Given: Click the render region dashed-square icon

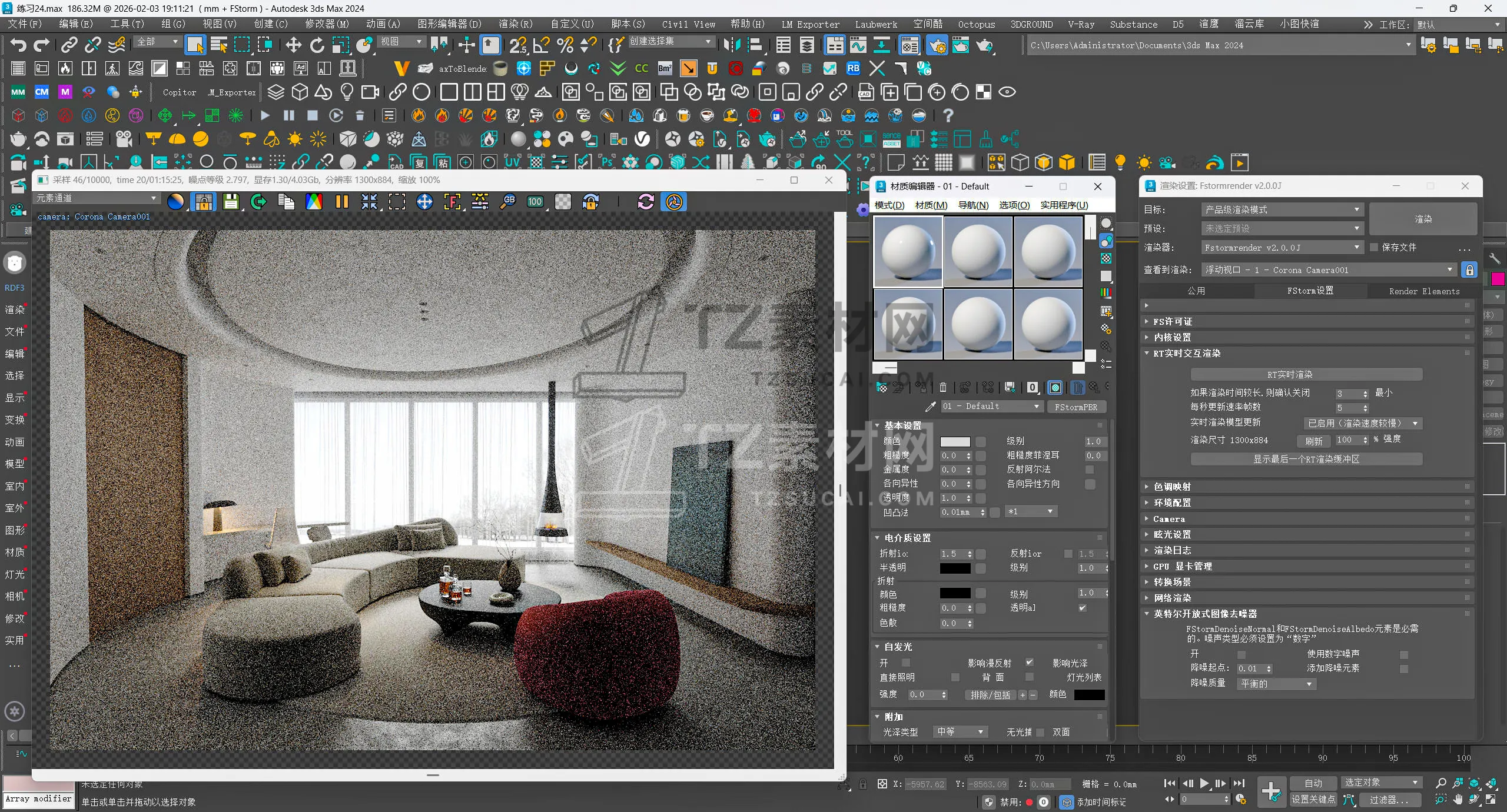Looking at the screenshot, I should click(397, 202).
